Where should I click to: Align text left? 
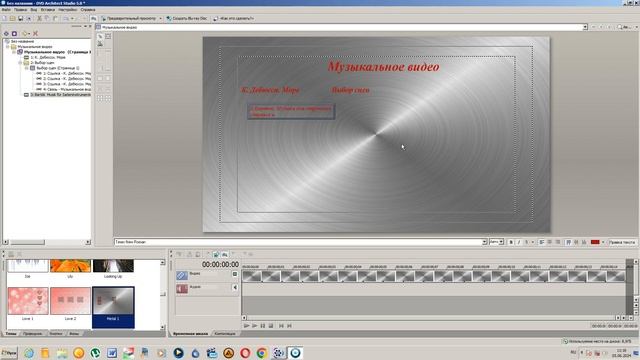tap(542, 242)
